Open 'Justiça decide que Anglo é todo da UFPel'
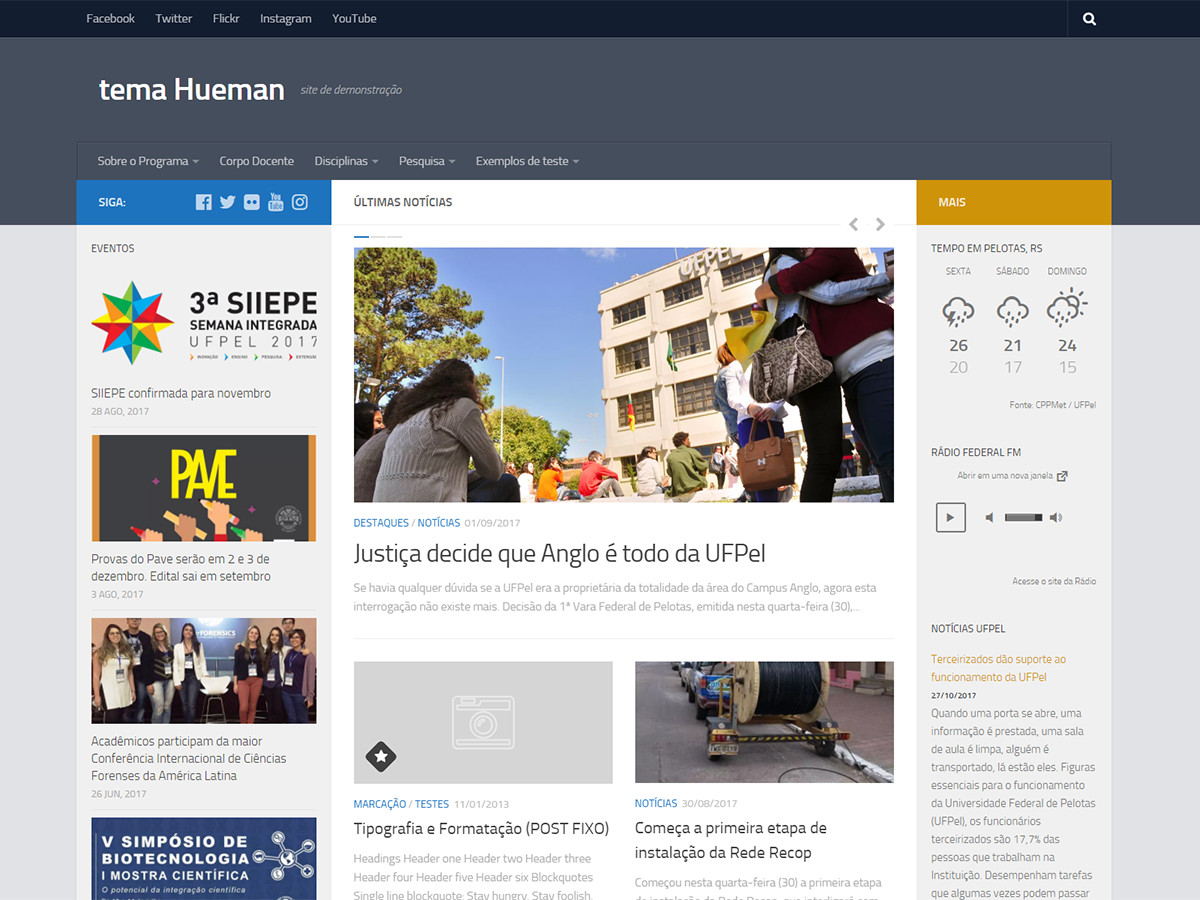 pos(559,554)
